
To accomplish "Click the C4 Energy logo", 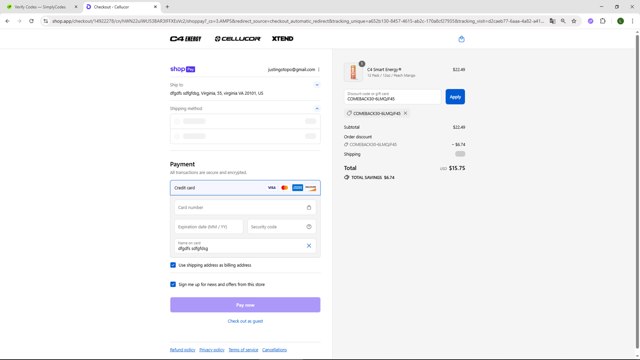I will point(185,39).
